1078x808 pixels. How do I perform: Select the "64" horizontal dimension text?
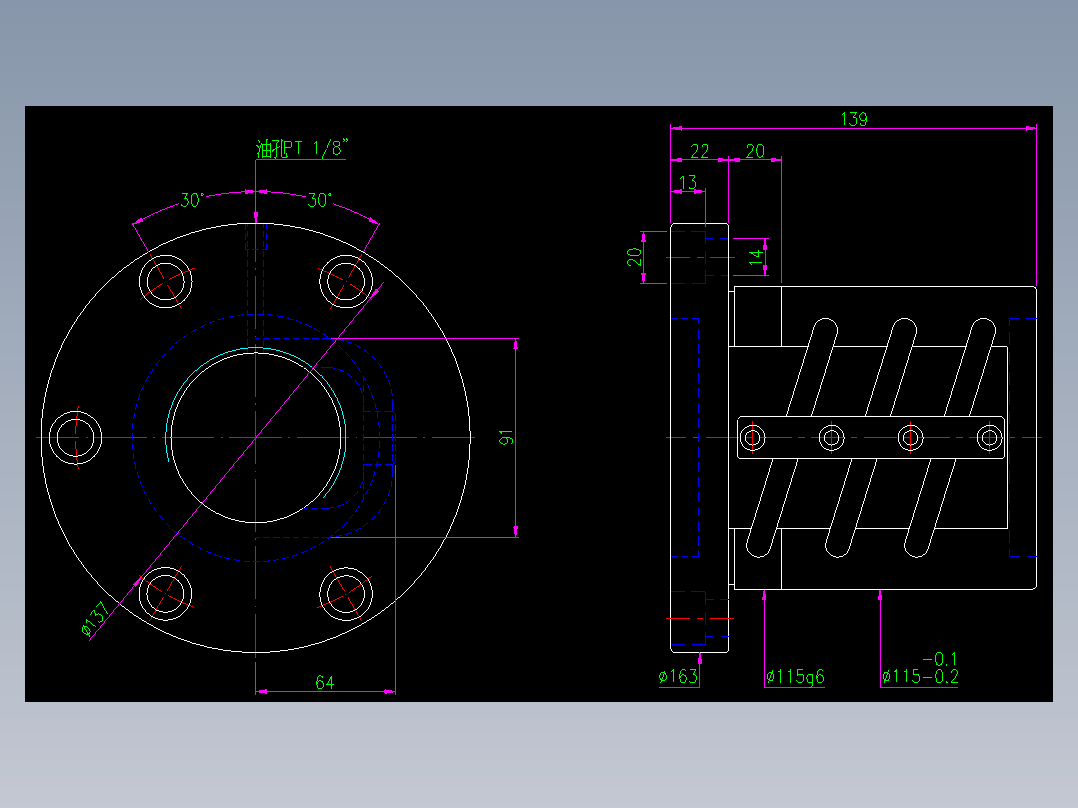click(x=324, y=682)
